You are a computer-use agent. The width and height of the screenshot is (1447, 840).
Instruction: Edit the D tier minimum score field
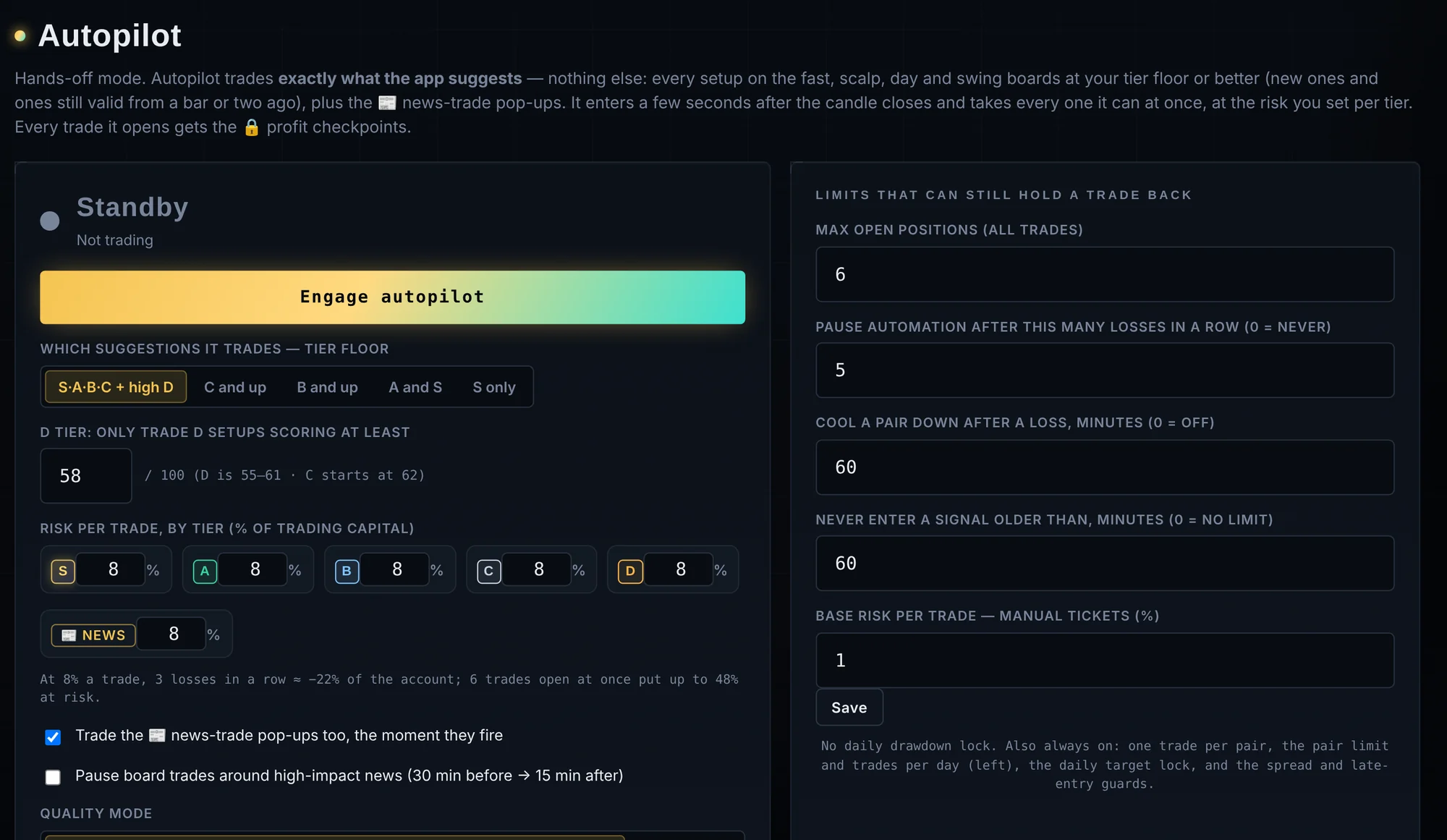(x=86, y=475)
